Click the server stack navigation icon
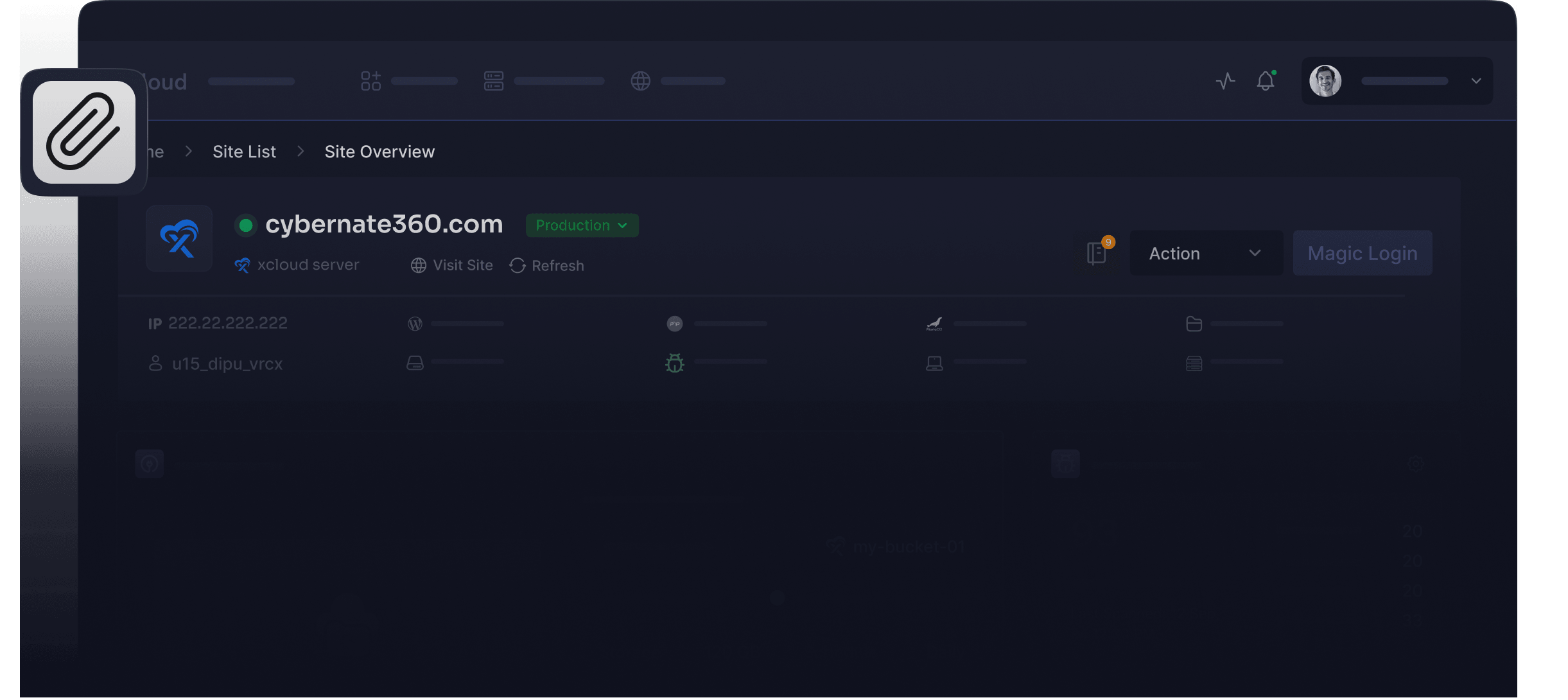Image resolution: width=1568 pixels, height=700 pixels. coord(493,81)
